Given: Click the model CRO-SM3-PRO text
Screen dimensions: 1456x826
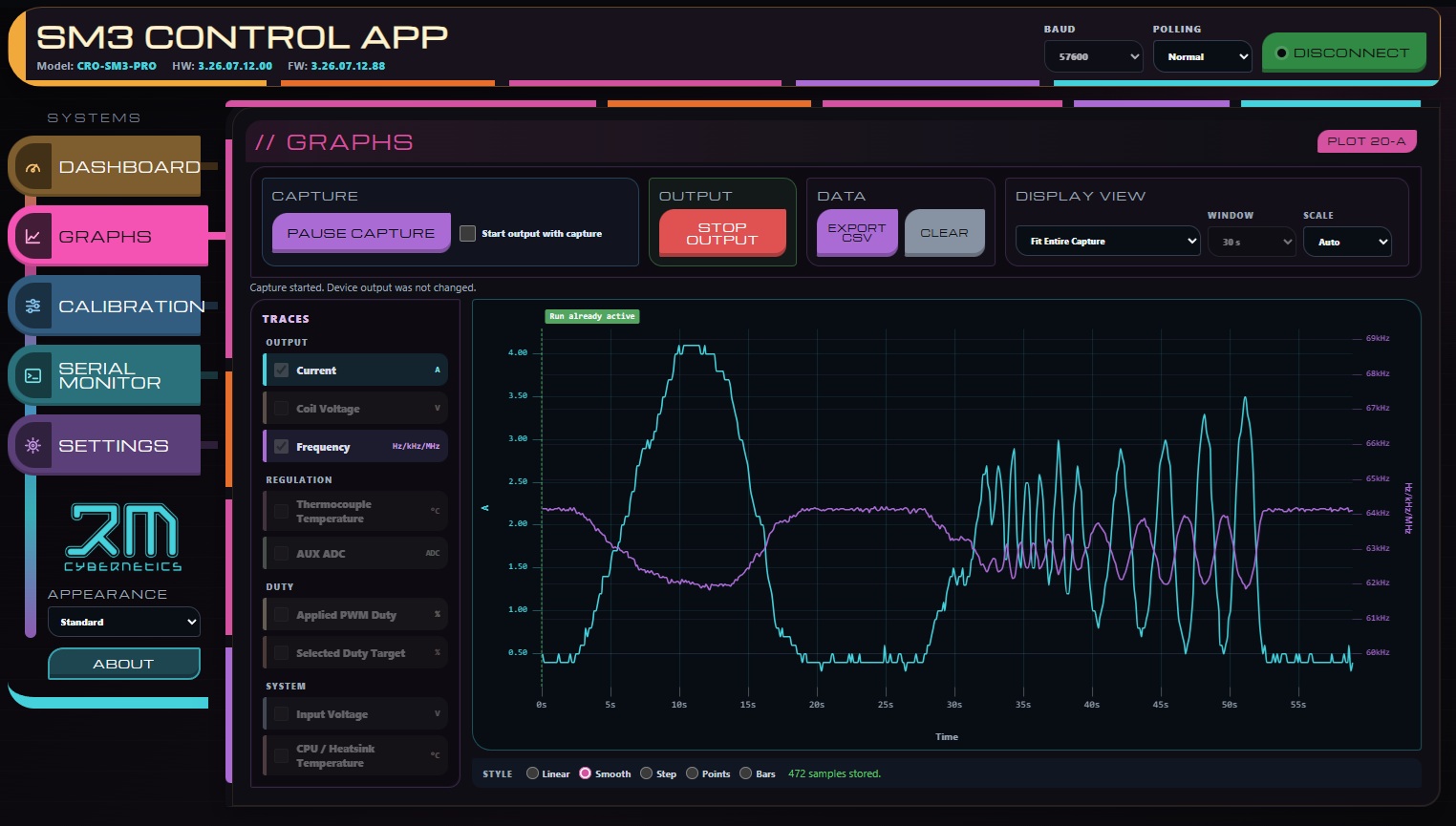Looking at the screenshot, I should [117, 66].
